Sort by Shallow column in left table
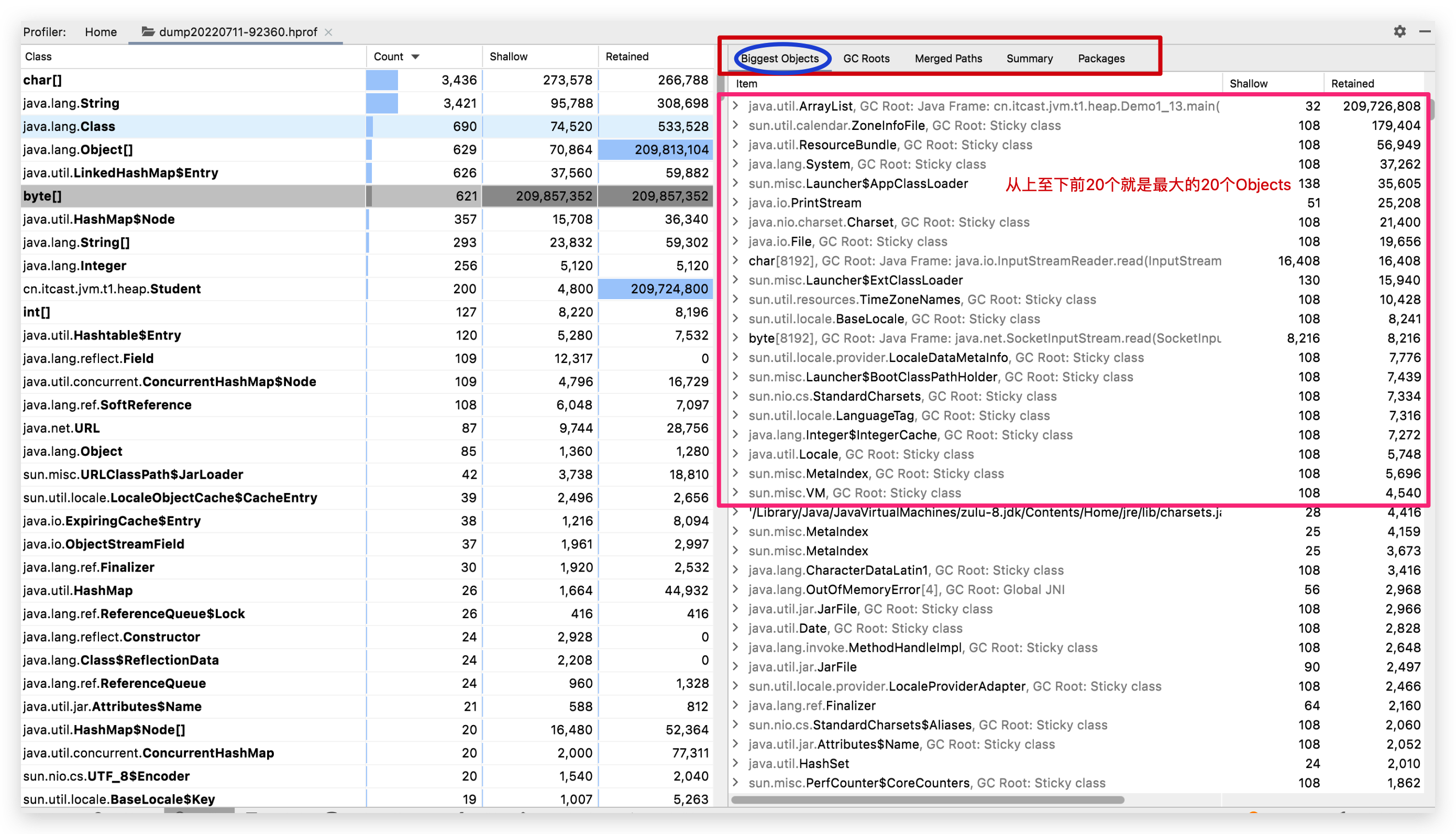1456x834 pixels. click(x=509, y=57)
